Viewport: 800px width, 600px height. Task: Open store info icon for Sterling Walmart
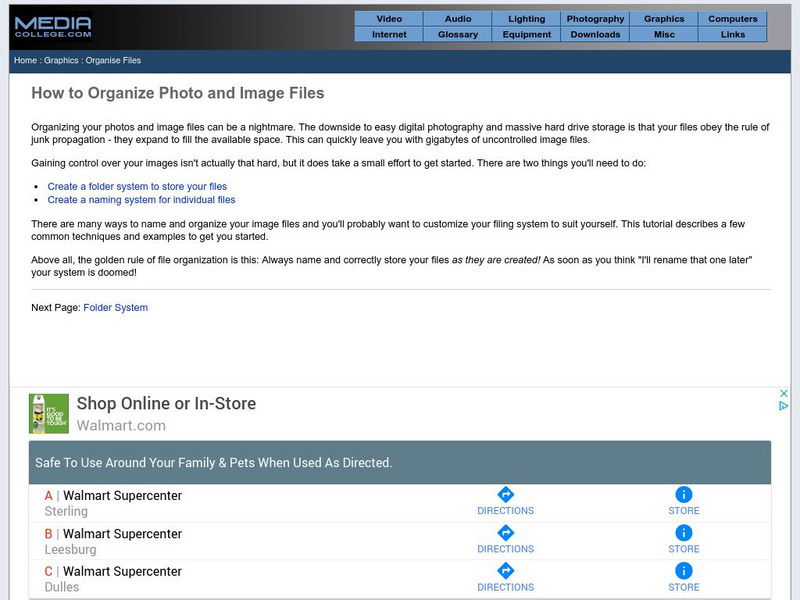[684, 495]
